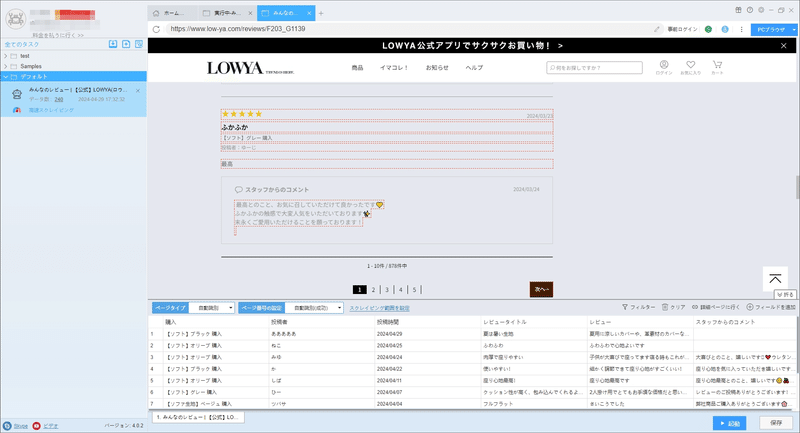800x433 pixels.
Task: Click the pencil edit icon in URL bar
Action: [x=657, y=29]
